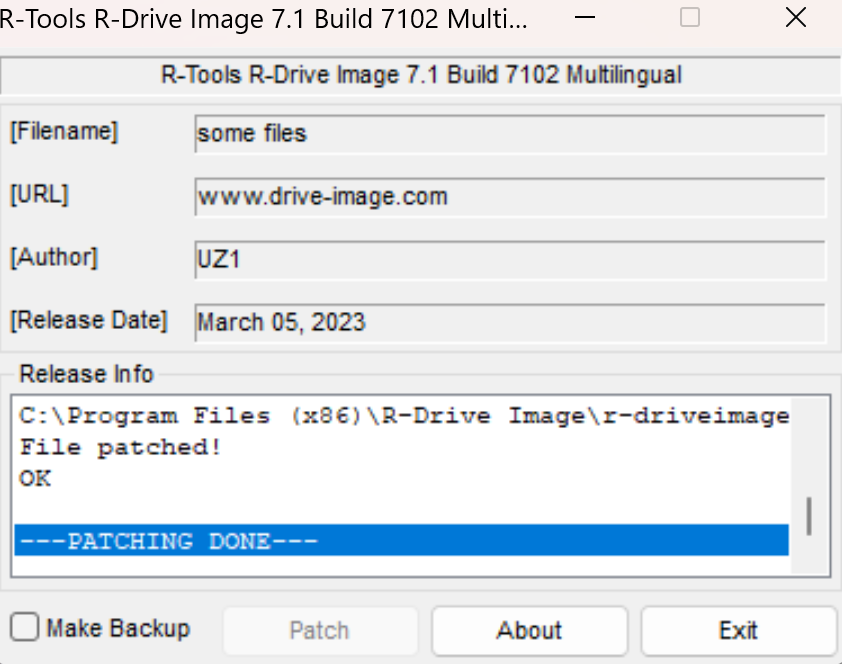
Task: Click the [Release Date] label
Action: pyautogui.click(x=89, y=321)
